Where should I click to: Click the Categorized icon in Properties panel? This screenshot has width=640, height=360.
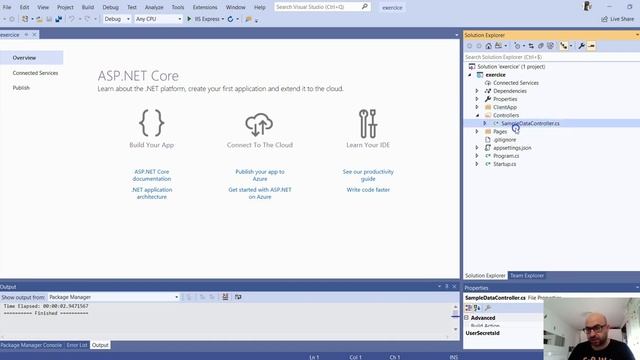(x=469, y=308)
